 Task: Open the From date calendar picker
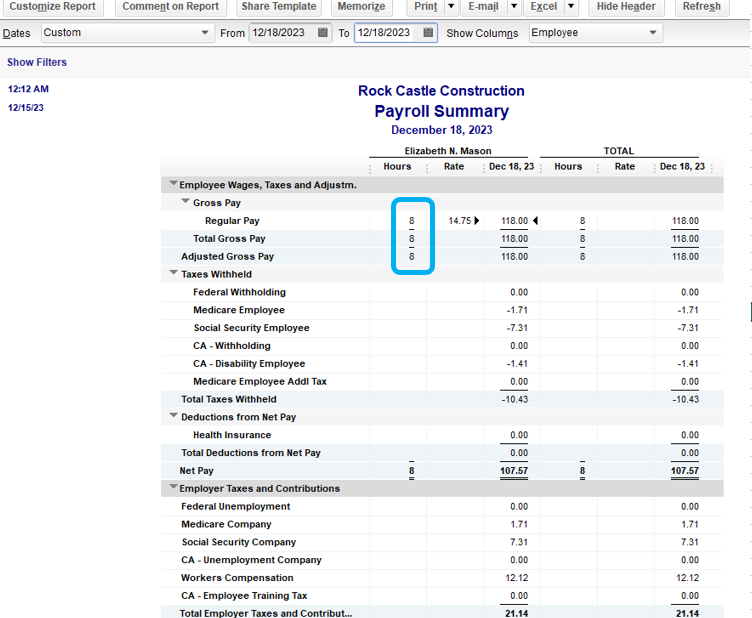(323, 33)
